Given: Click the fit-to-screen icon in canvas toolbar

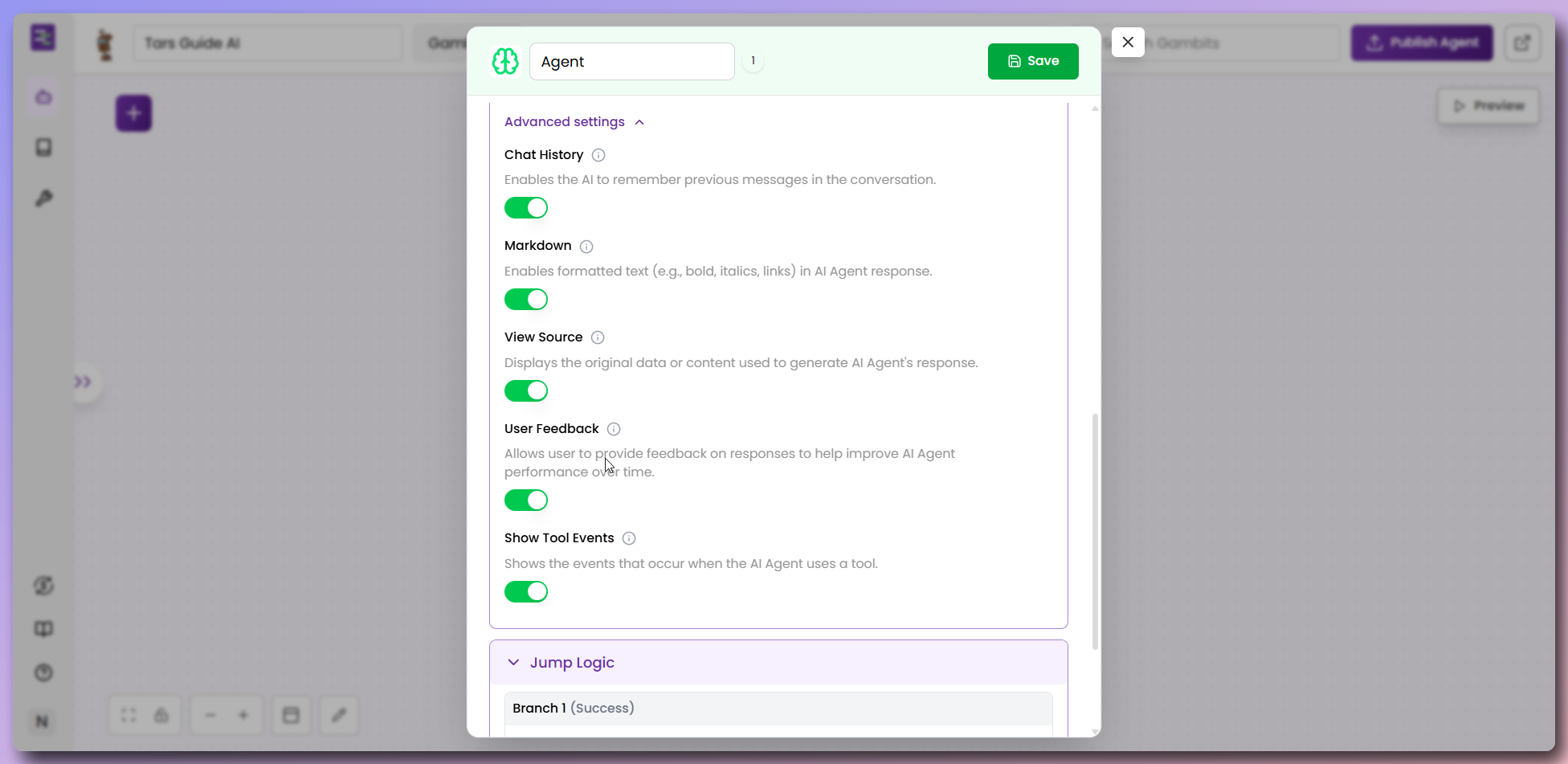Looking at the screenshot, I should 128,715.
